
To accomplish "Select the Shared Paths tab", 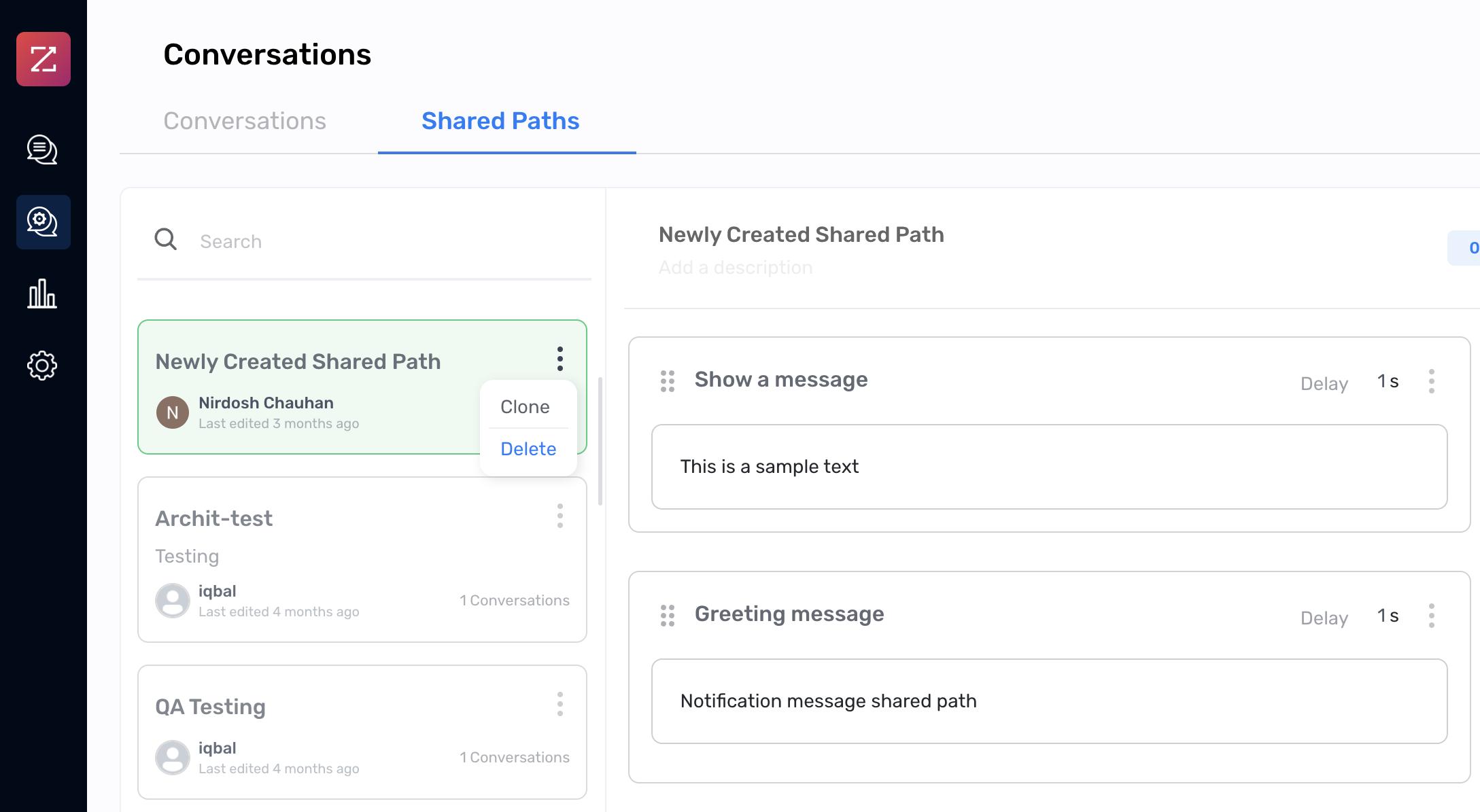I will tap(500, 121).
